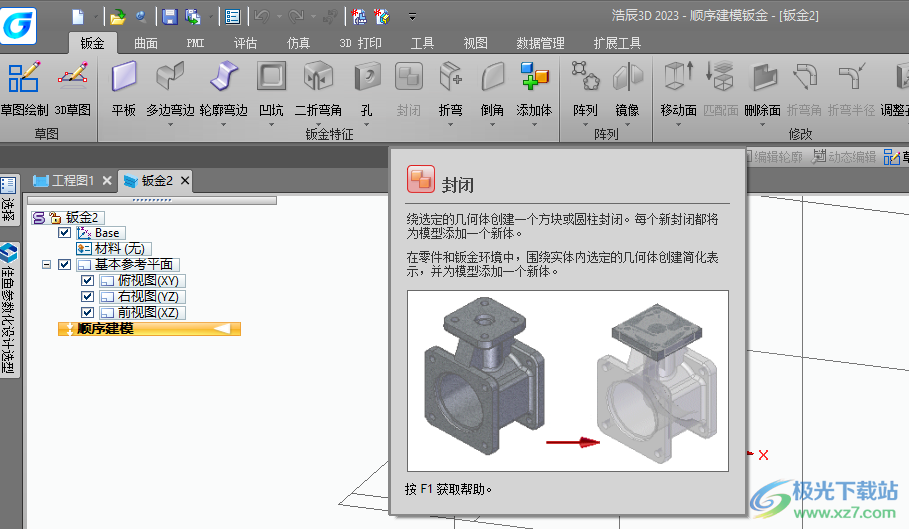This screenshot has height=529, width=909.
Task: Select the 轮廓弯边 contour flange tool
Action: (223, 88)
